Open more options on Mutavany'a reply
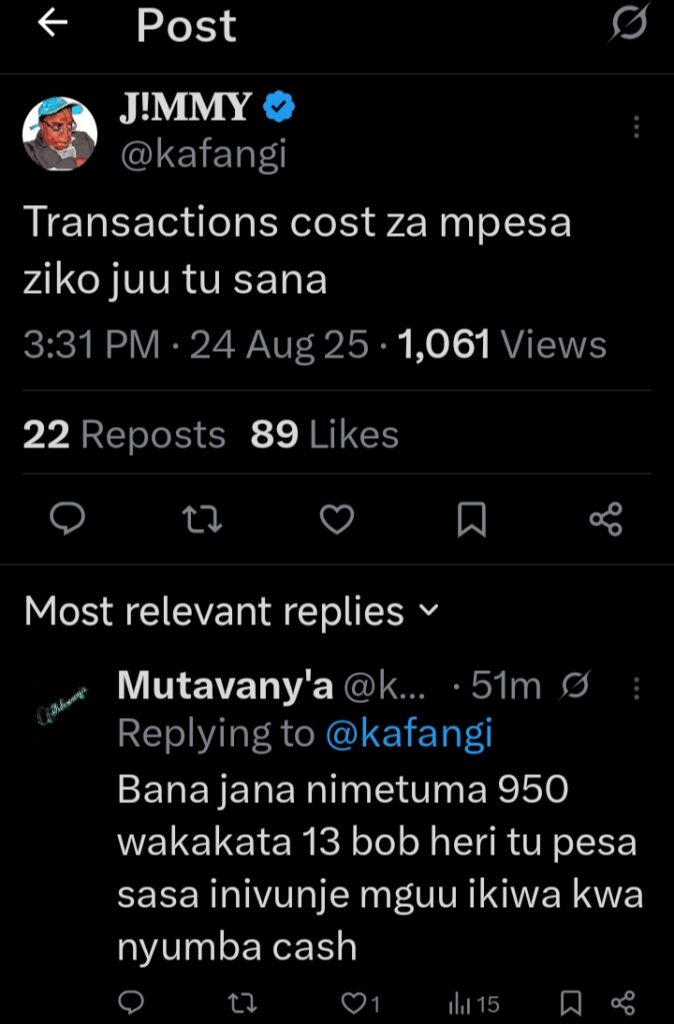 (x=638, y=689)
